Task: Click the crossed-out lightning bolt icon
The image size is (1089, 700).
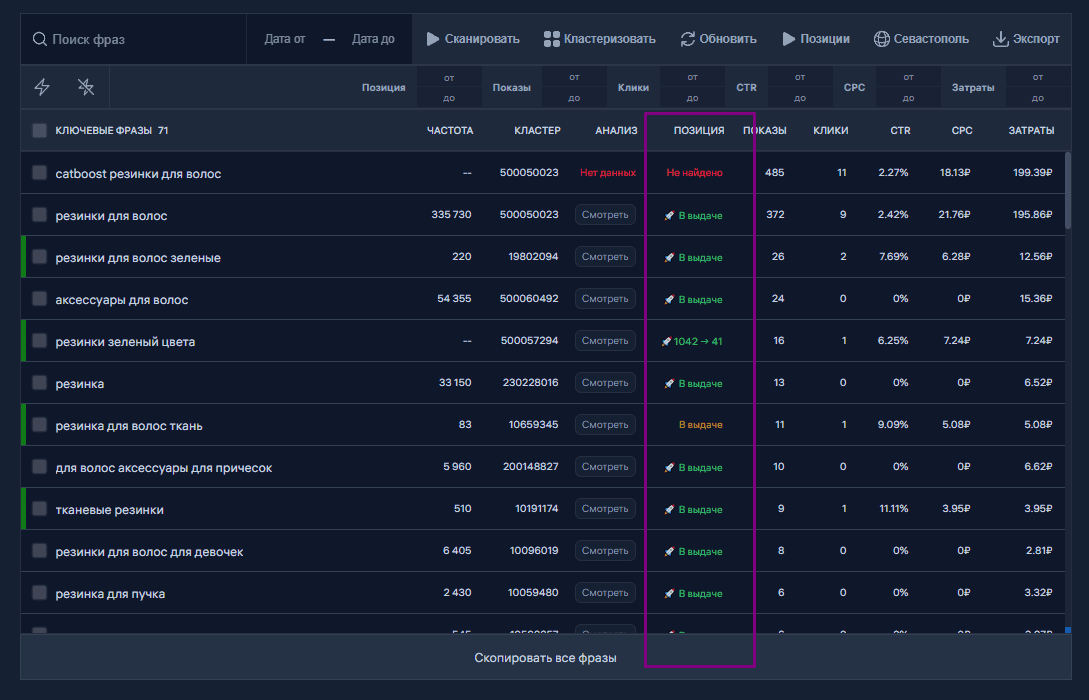Action: tap(85, 87)
